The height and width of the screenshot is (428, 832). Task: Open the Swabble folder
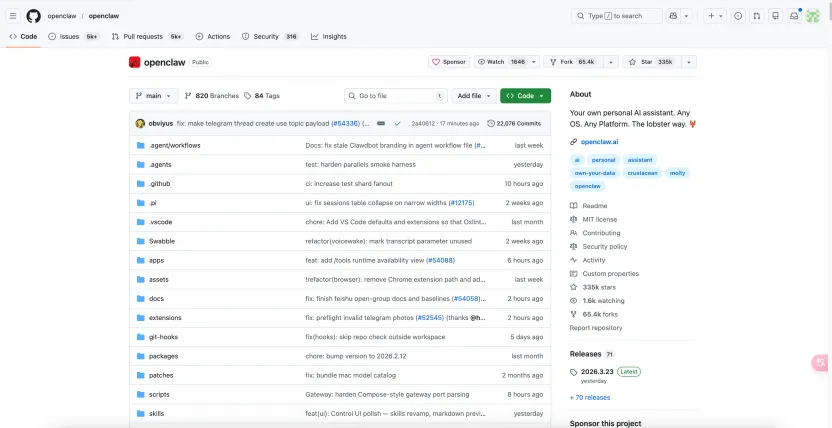pos(162,241)
